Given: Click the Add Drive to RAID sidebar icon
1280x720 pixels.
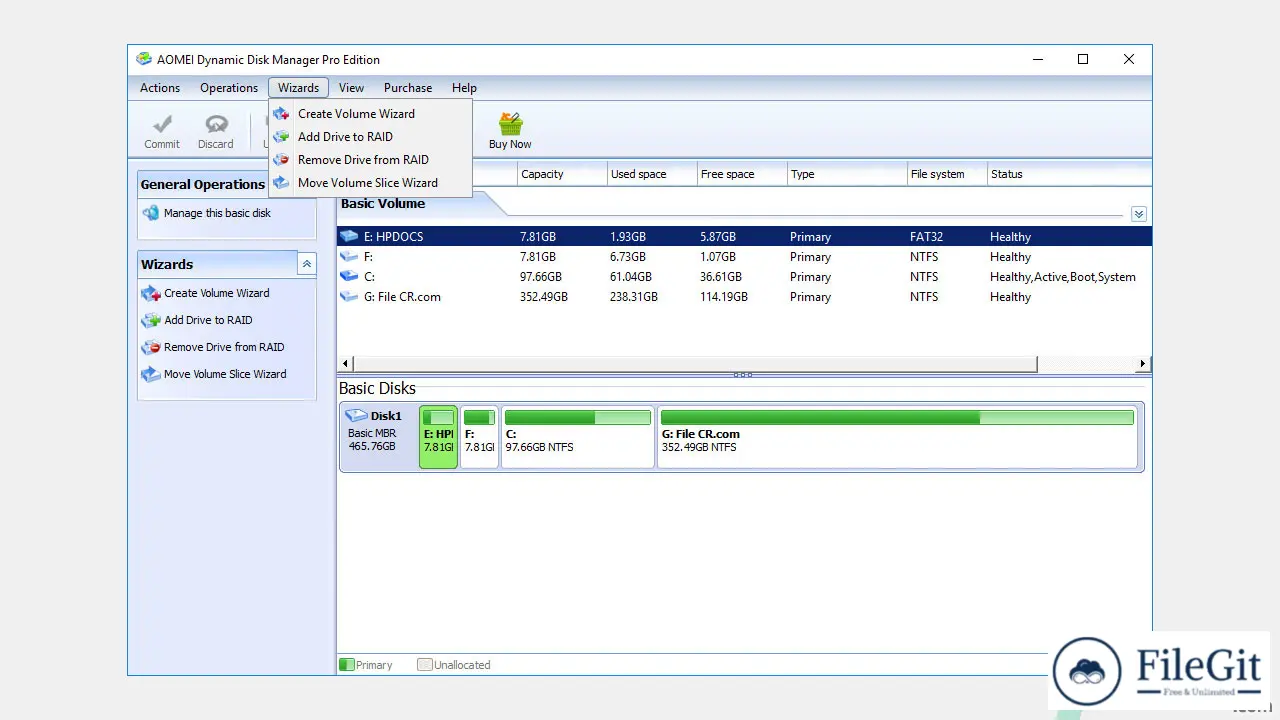Looking at the screenshot, I should pos(151,320).
